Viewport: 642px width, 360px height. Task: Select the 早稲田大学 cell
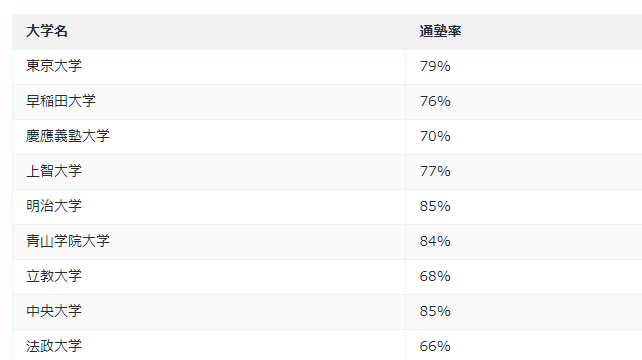(209, 102)
